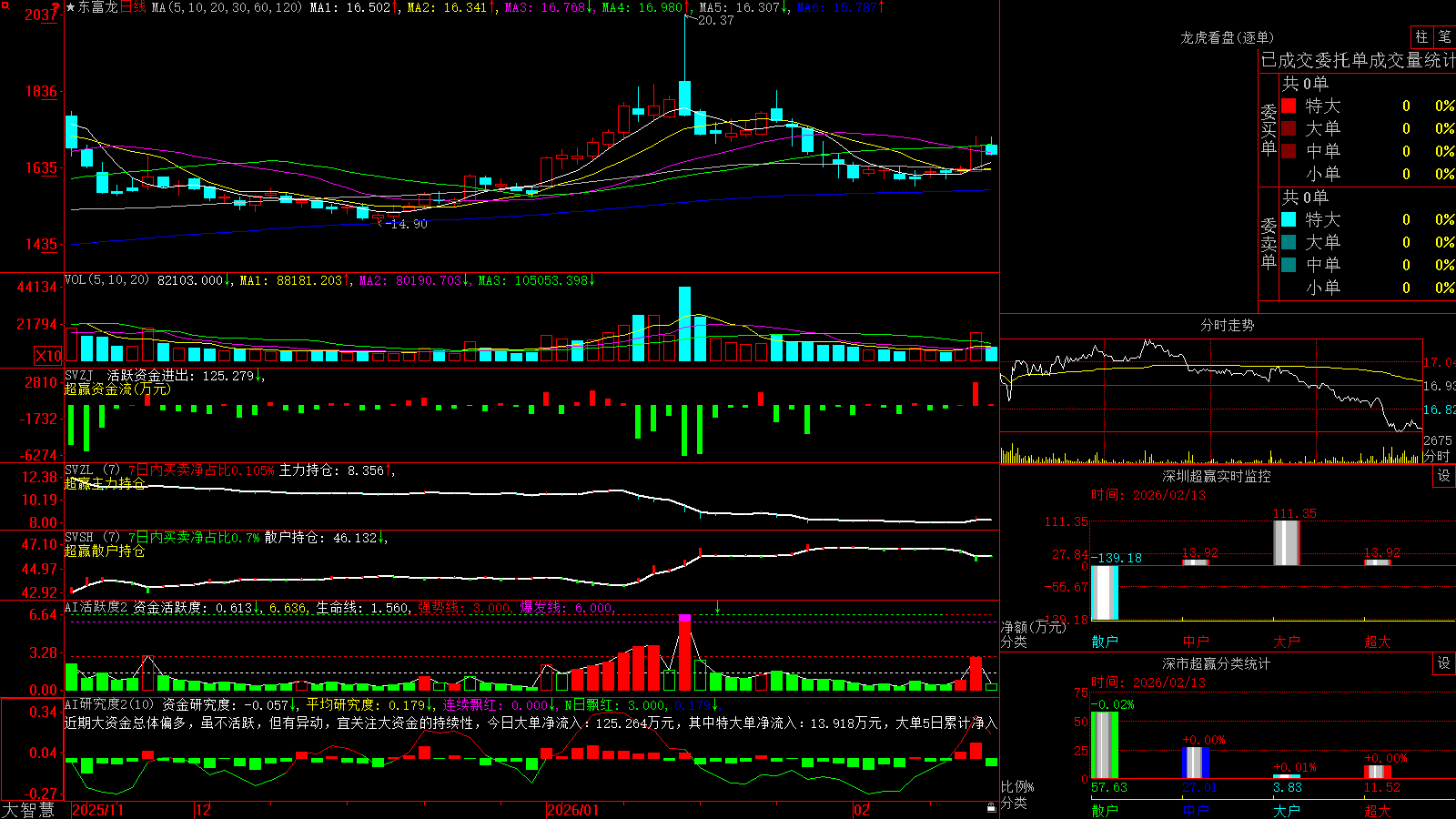Click the AI活跃度2 indicator label

coord(96,607)
